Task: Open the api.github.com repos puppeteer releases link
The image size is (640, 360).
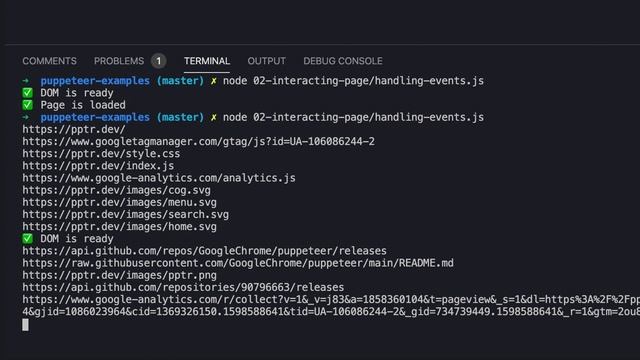Action: click(x=204, y=251)
